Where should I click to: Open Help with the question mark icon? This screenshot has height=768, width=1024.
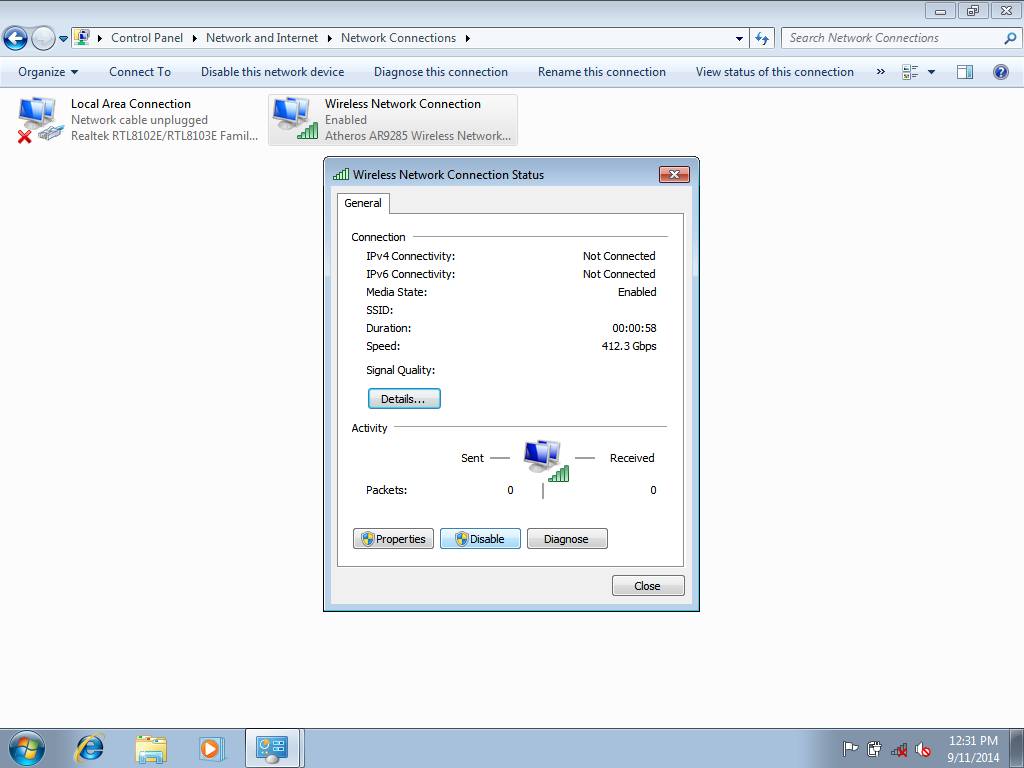tap(1000, 72)
